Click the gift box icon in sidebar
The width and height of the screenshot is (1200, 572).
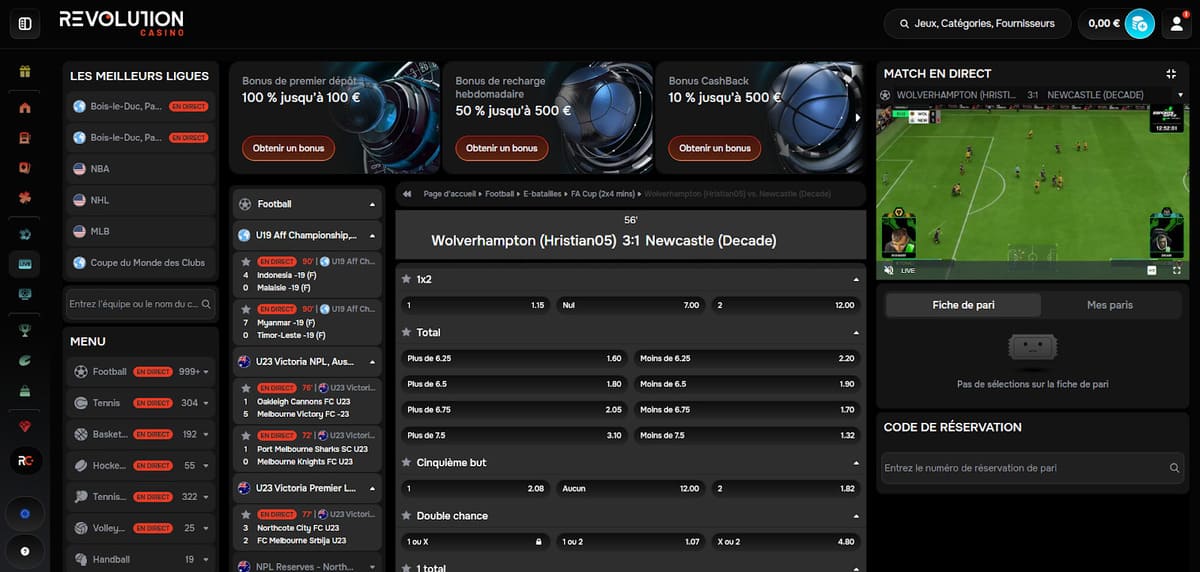(x=25, y=72)
